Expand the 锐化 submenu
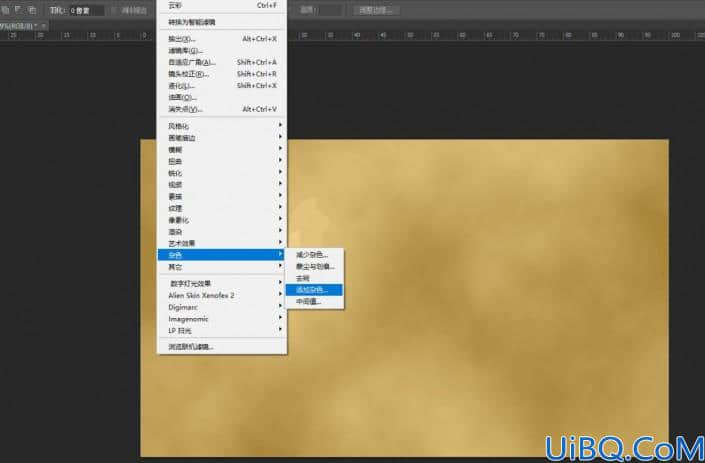Viewport: 705px width, 463px height. 222,173
